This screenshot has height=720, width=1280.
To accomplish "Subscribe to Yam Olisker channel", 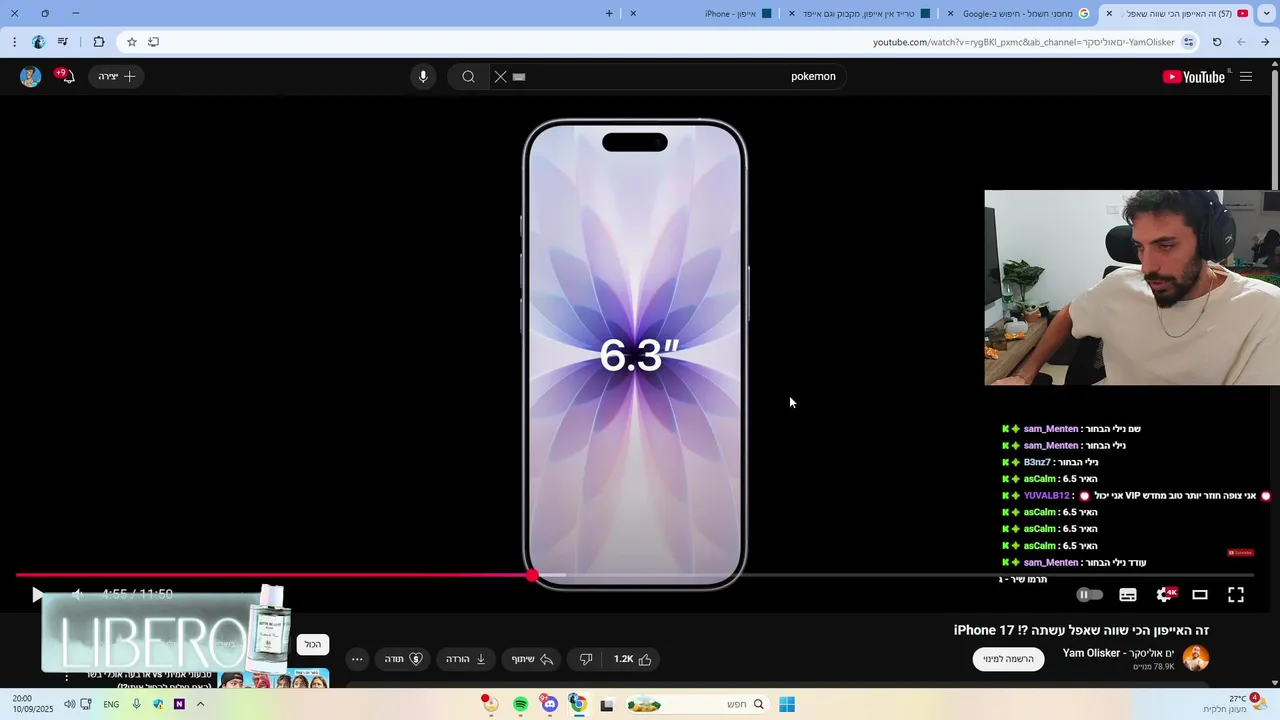I will [1009, 659].
